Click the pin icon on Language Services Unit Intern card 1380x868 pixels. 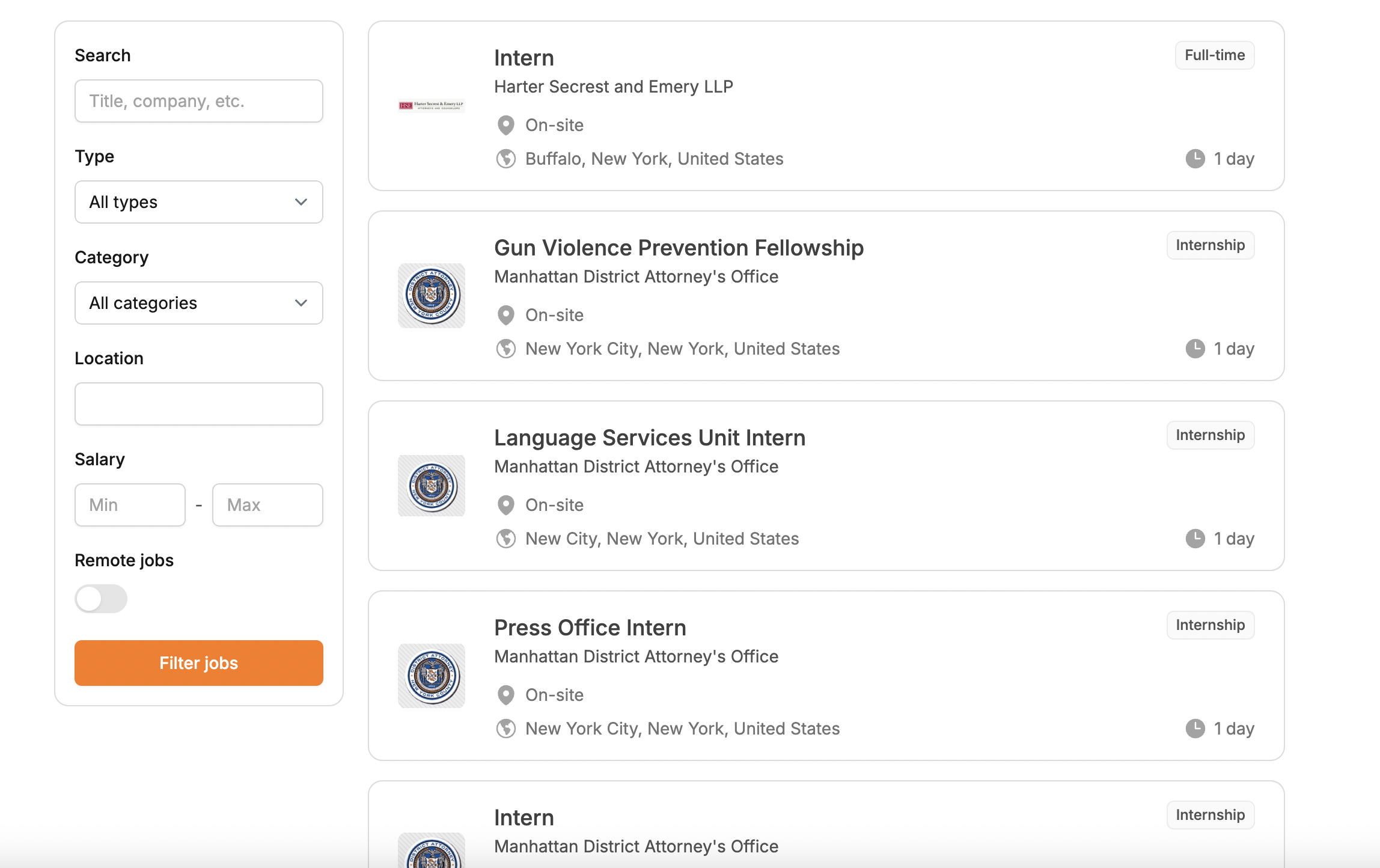point(506,505)
